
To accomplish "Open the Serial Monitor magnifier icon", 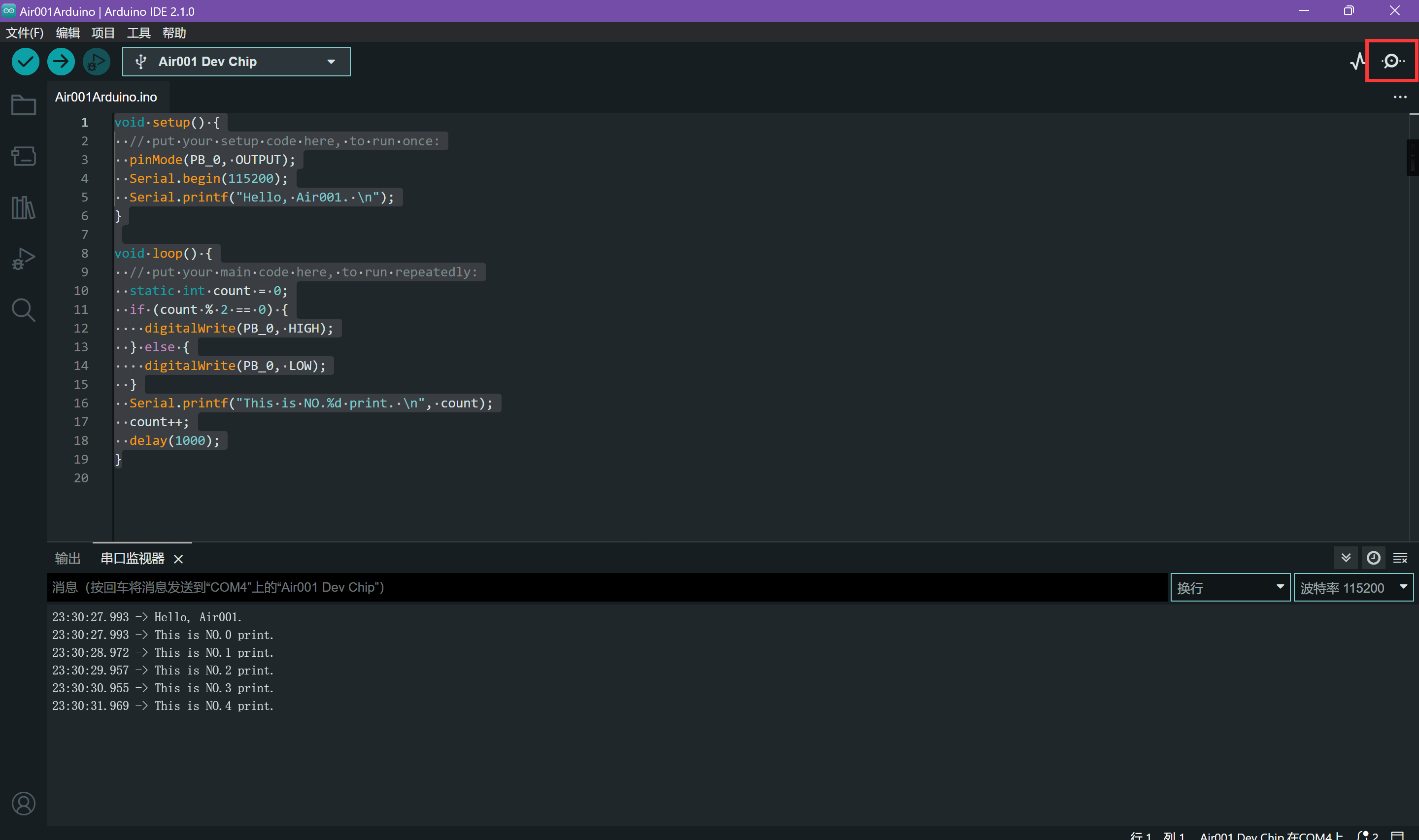I will [x=1391, y=61].
